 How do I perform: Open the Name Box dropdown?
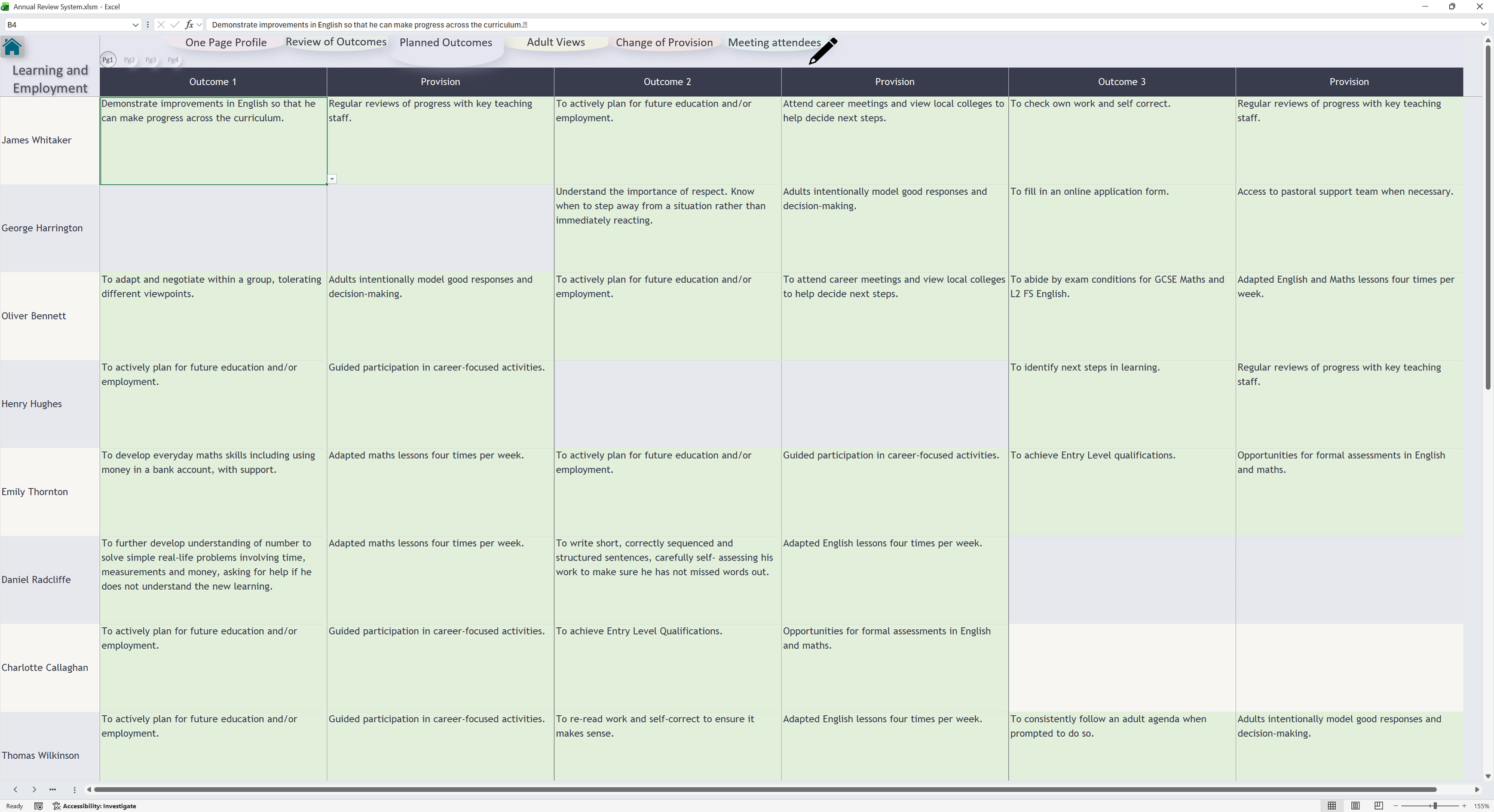[x=135, y=24]
